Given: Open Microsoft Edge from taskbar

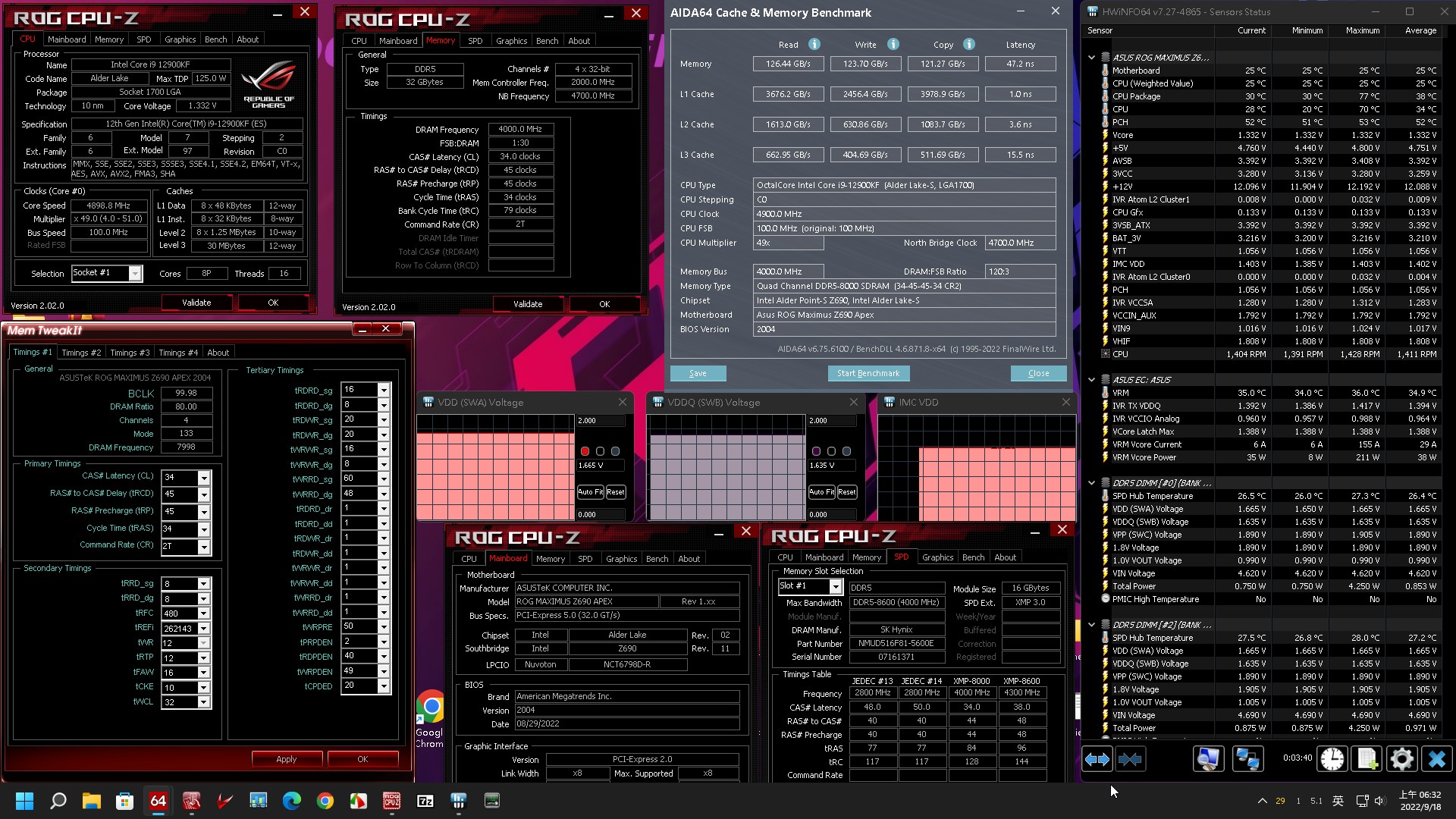Looking at the screenshot, I should 292,801.
